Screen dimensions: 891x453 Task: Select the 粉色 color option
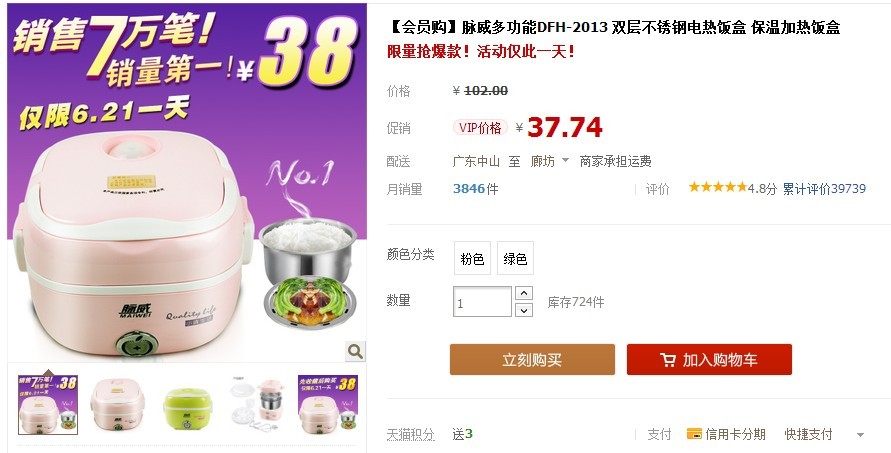click(472, 259)
